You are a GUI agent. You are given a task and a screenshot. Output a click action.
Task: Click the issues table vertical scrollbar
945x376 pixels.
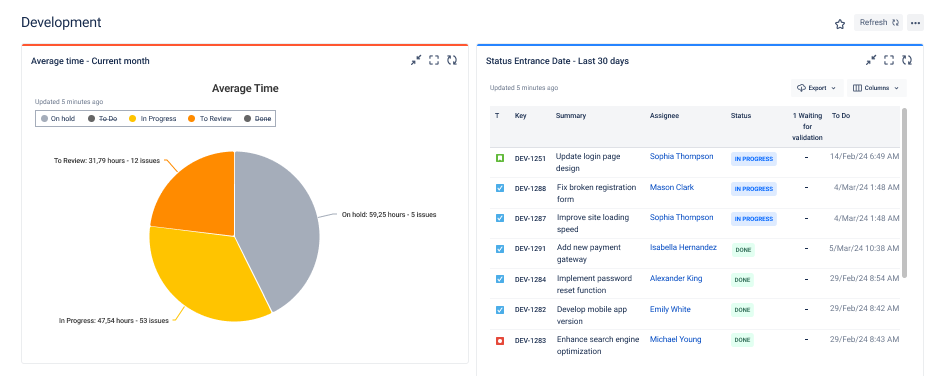coord(904,193)
